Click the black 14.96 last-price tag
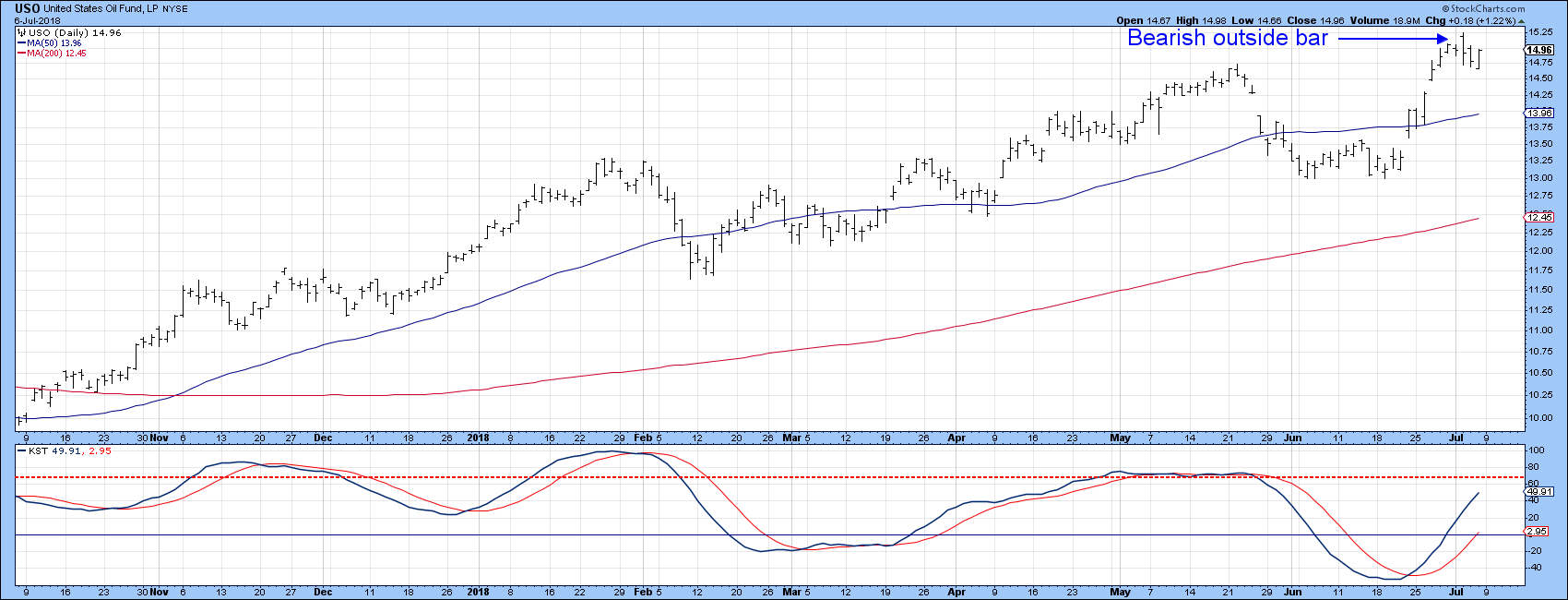 1540,51
